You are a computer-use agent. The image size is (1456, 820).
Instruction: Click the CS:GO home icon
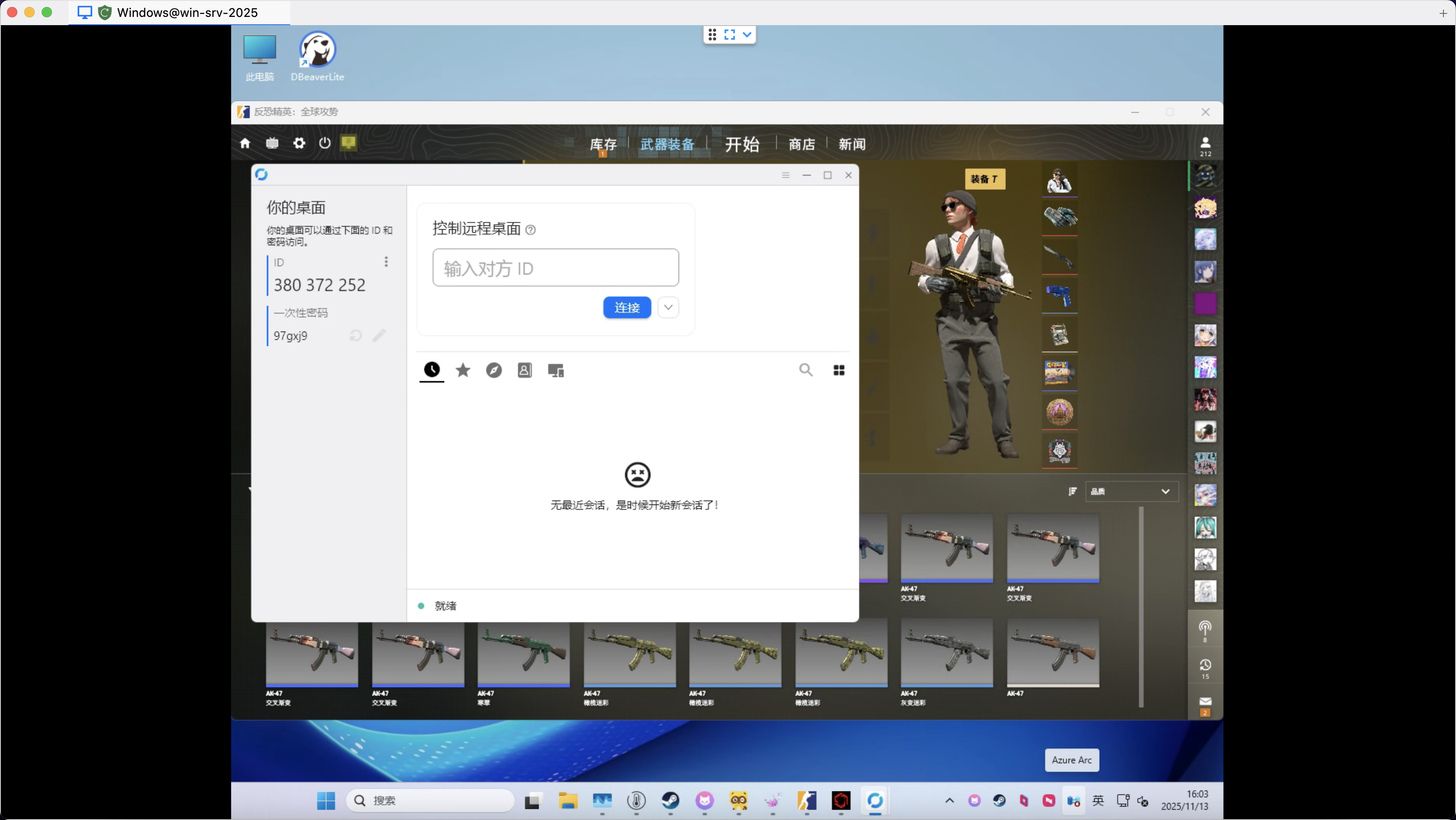245,143
